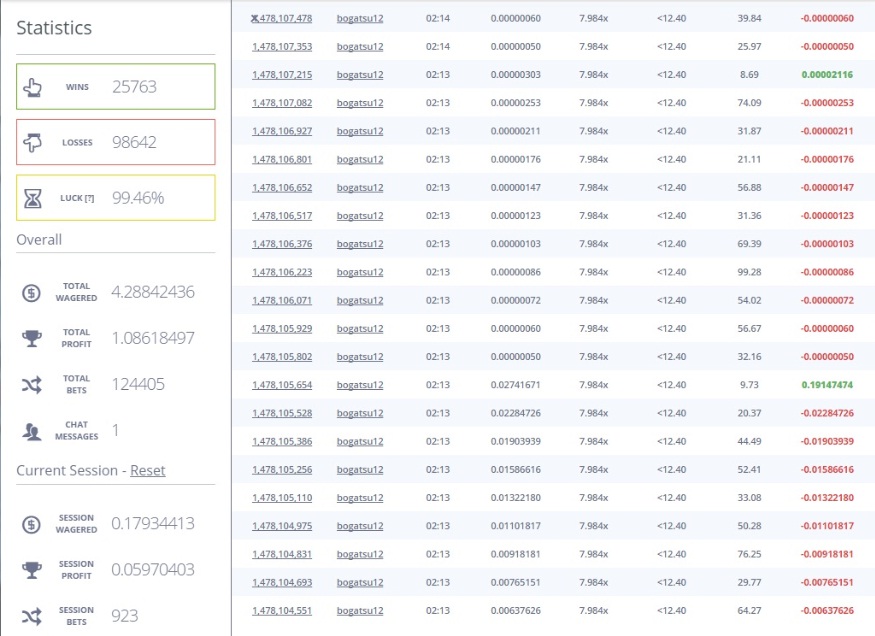Click the roll result 74.09
This screenshot has height=636, width=875.
[x=749, y=103]
